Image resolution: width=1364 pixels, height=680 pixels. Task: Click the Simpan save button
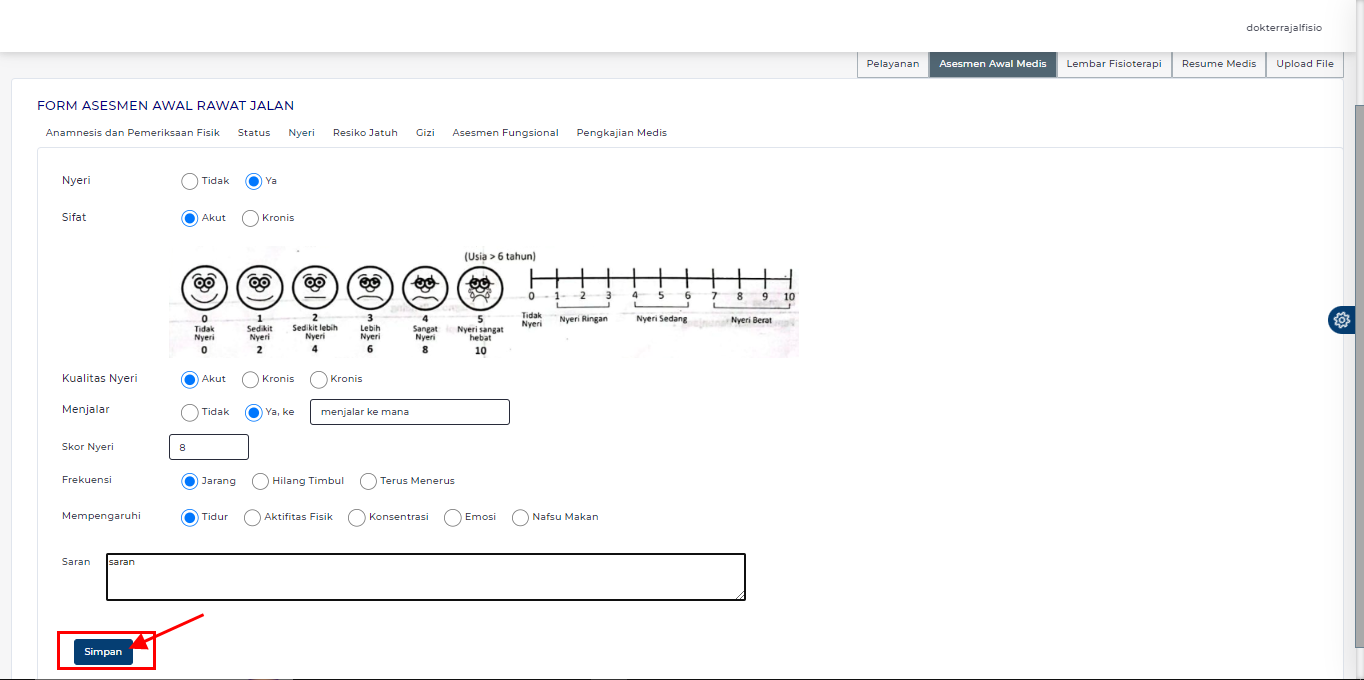click(x=103, y=651)
